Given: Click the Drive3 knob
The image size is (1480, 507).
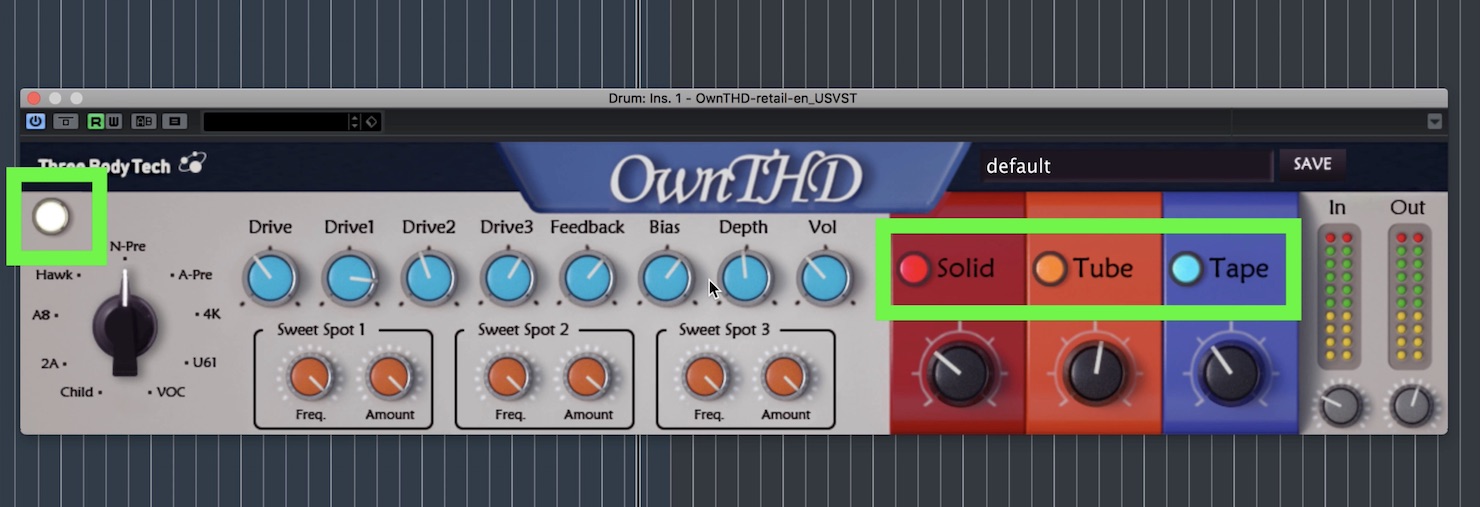Looking at the screenshot, I should click(508, 278).
